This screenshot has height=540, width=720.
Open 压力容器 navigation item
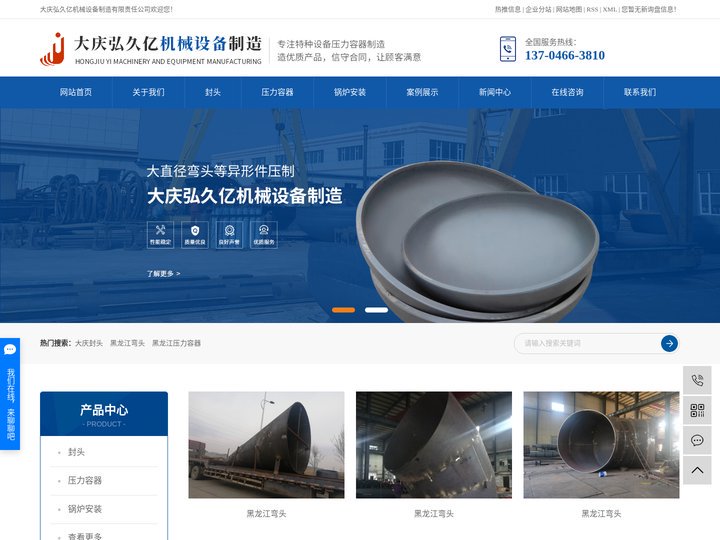point(277,92)
